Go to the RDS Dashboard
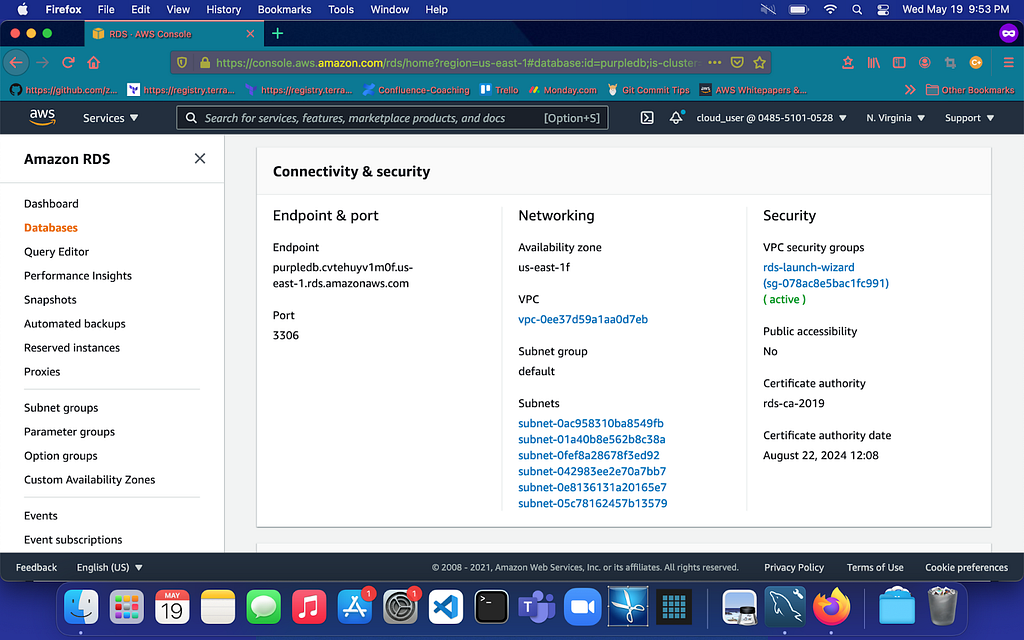1024x640 pixels. pos(51,204)
